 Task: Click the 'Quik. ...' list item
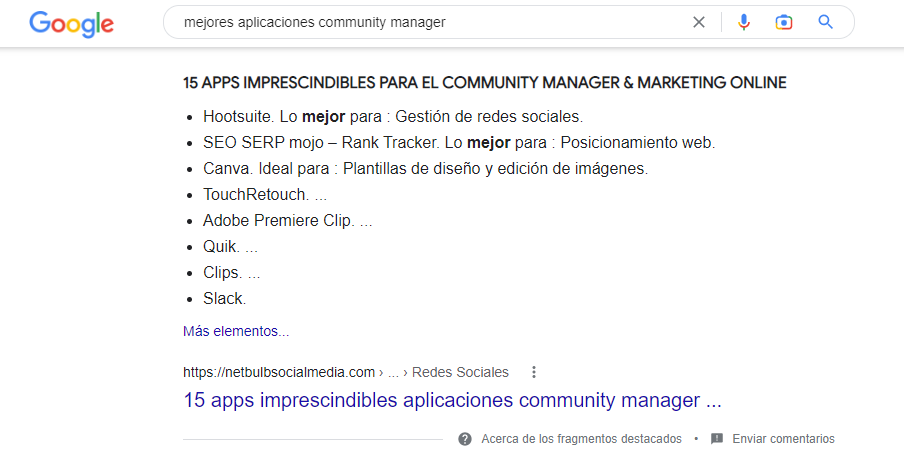(x=230, y=246)
